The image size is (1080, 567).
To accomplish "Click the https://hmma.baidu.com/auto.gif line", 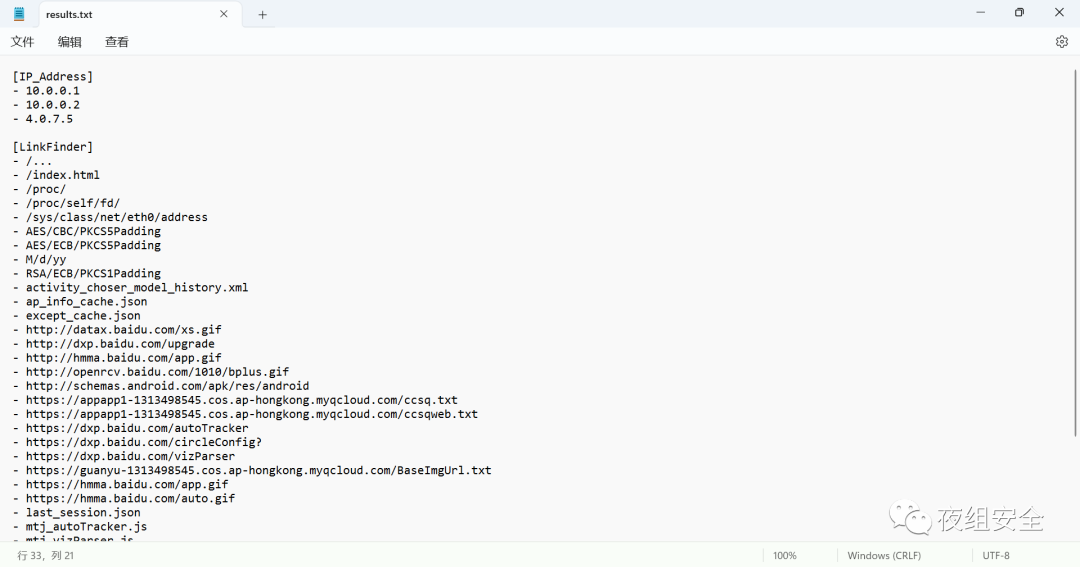I will (124, 498).
